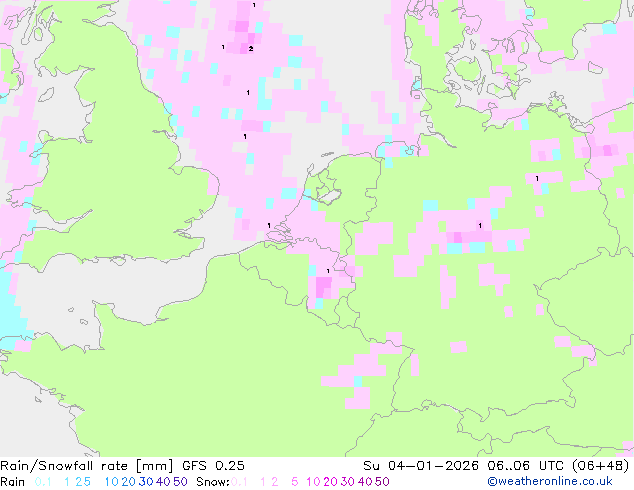Screen dimensions: 634x490
Task: Click the '1' value label over Belgium
Action: pos(328,271)
